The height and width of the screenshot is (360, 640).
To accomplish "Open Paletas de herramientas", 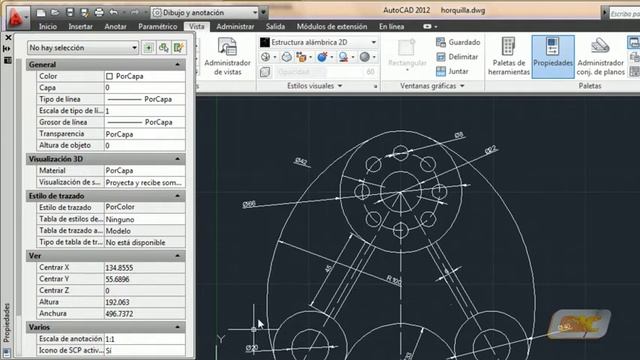I will 509,56.
